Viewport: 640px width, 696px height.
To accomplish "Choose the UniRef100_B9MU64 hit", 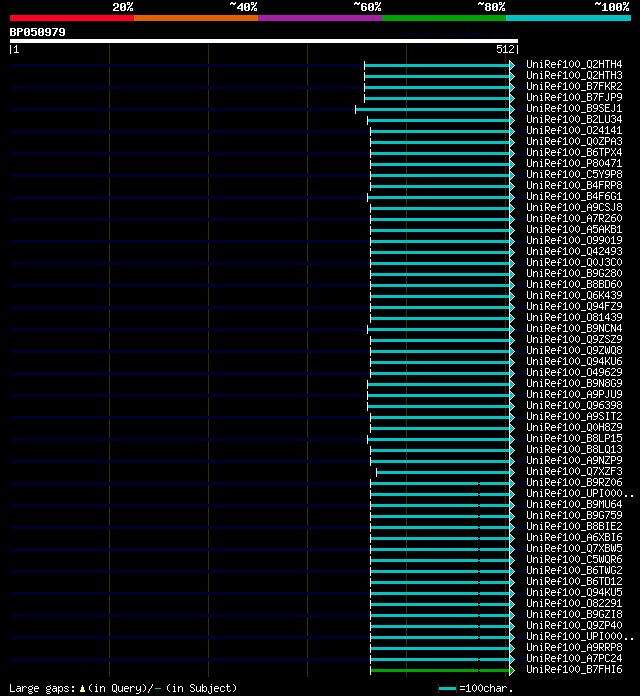I will pos(574,504).
